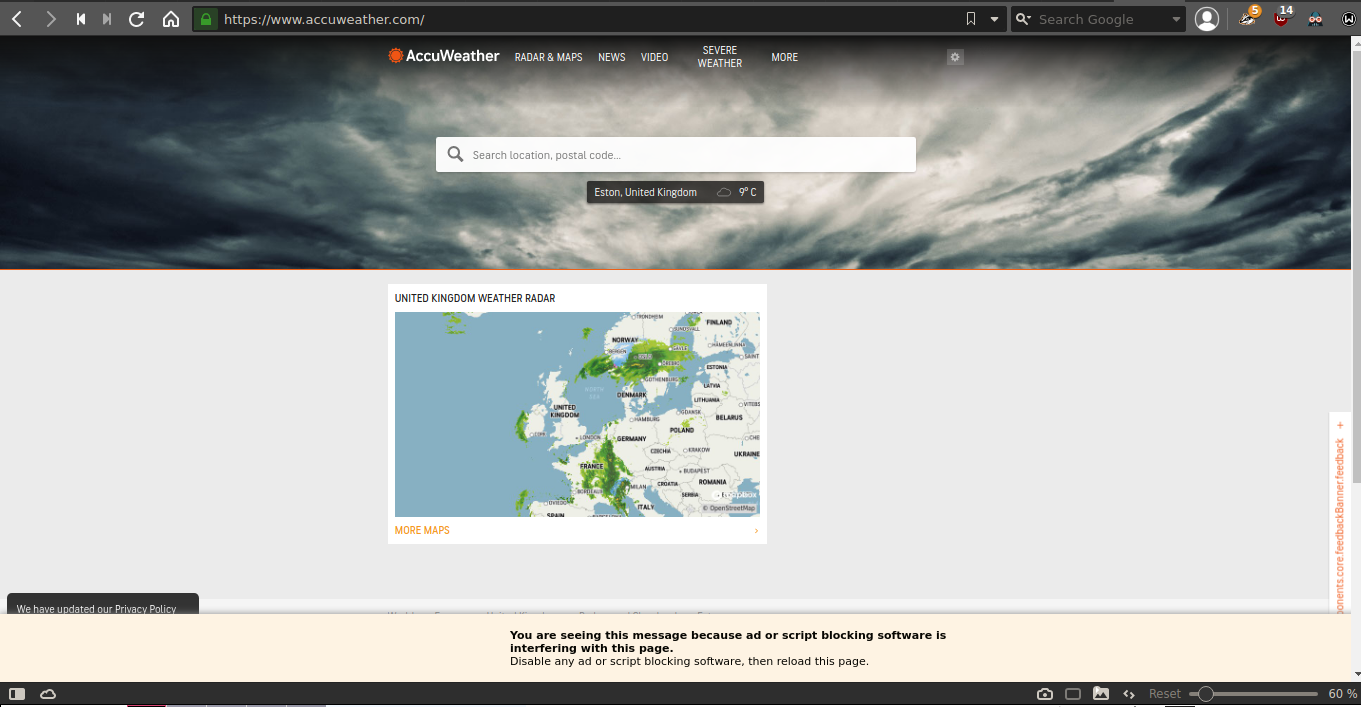Open the Video menu

click(x=654, y=58)
